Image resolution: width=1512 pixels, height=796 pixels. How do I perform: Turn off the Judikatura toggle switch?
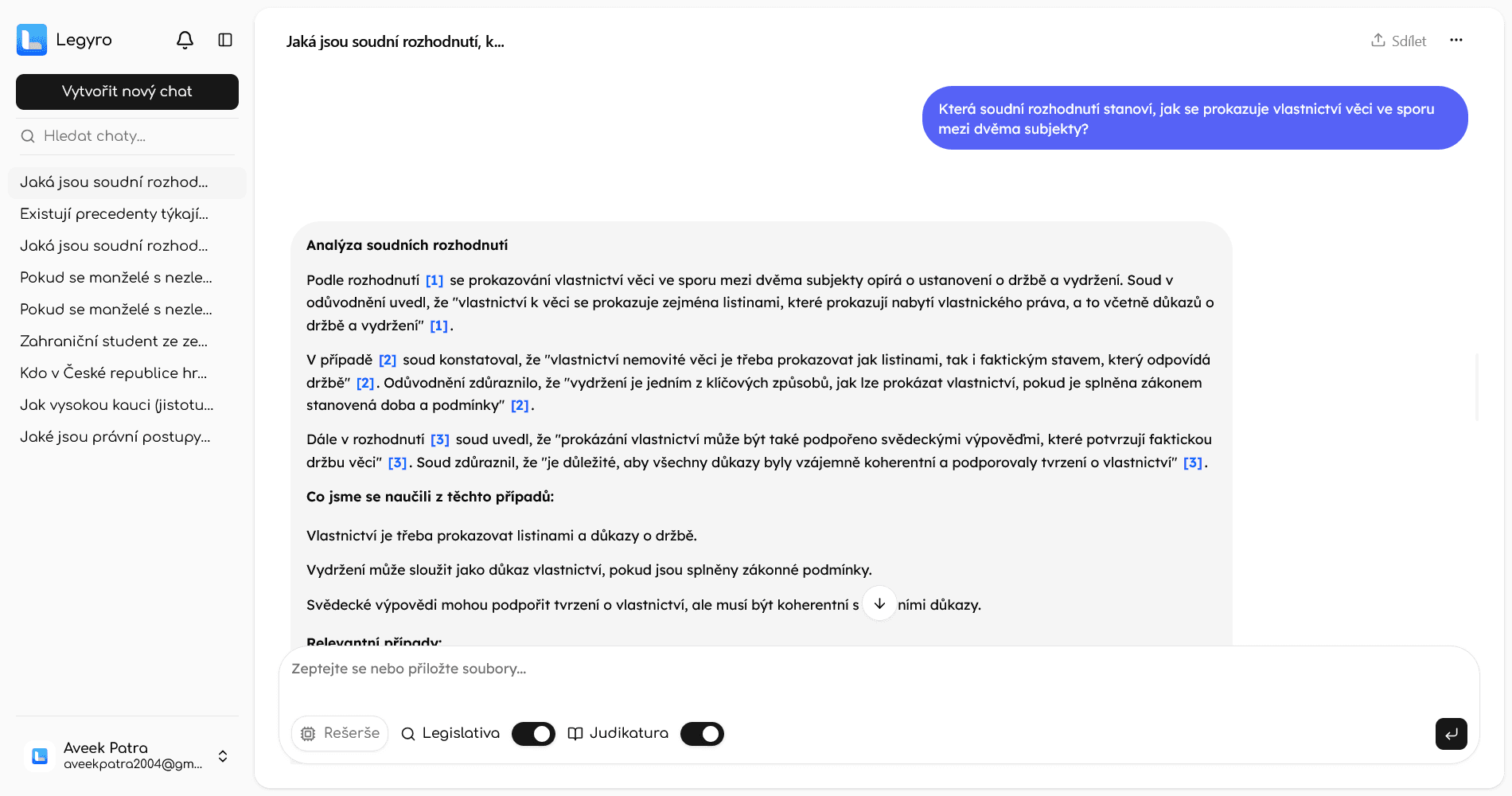pyautogui.click(x=702, y=733)
